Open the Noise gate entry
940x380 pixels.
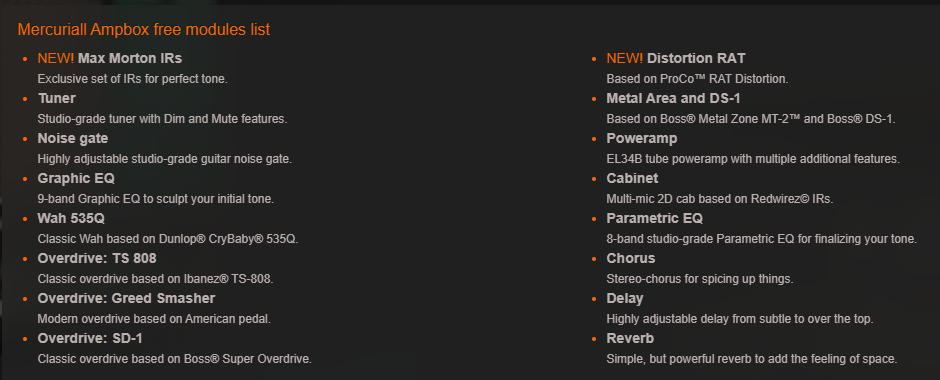tap(73, 138)
